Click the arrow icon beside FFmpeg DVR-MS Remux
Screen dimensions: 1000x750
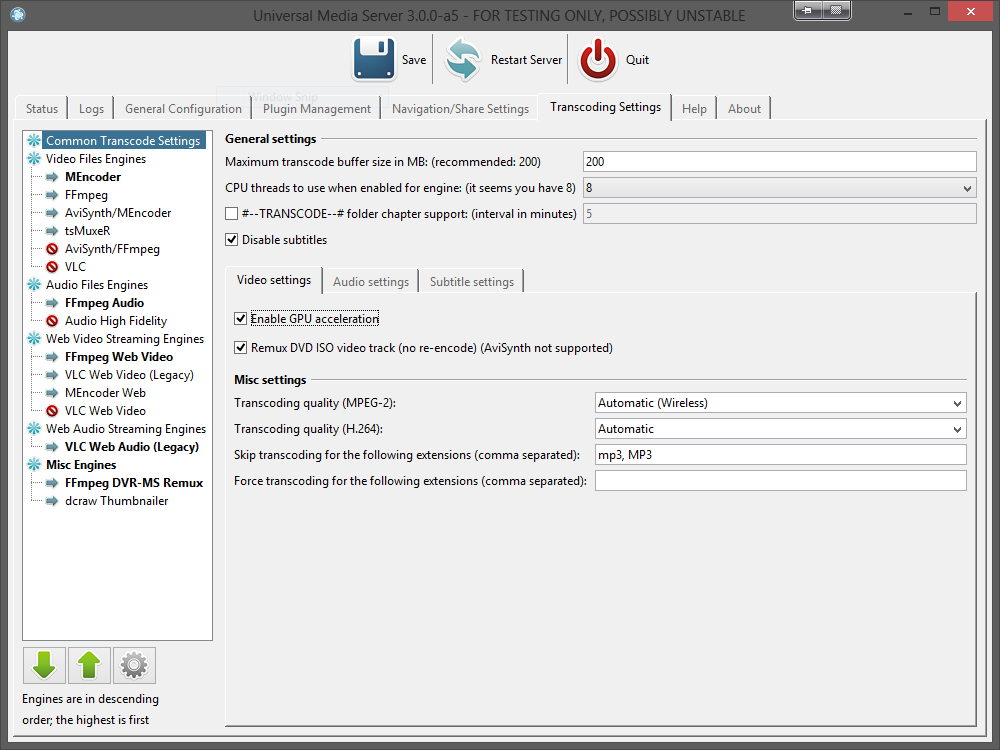tap(52, 483)
